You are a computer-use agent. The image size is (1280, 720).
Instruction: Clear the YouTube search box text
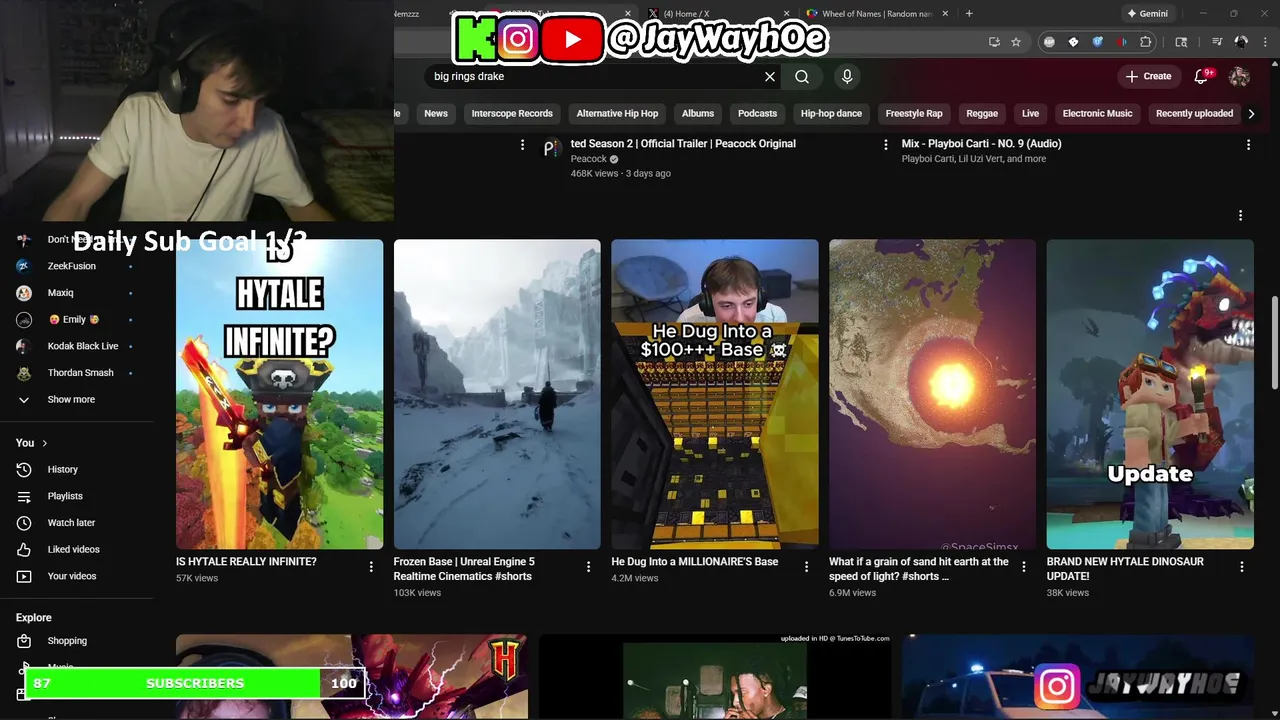[769, 76]
